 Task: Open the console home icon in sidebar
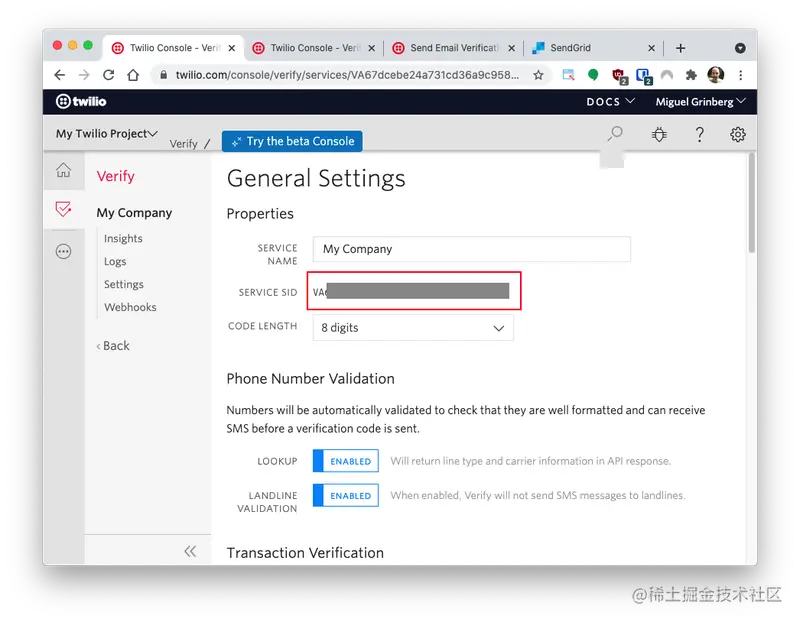click(63, 170)
